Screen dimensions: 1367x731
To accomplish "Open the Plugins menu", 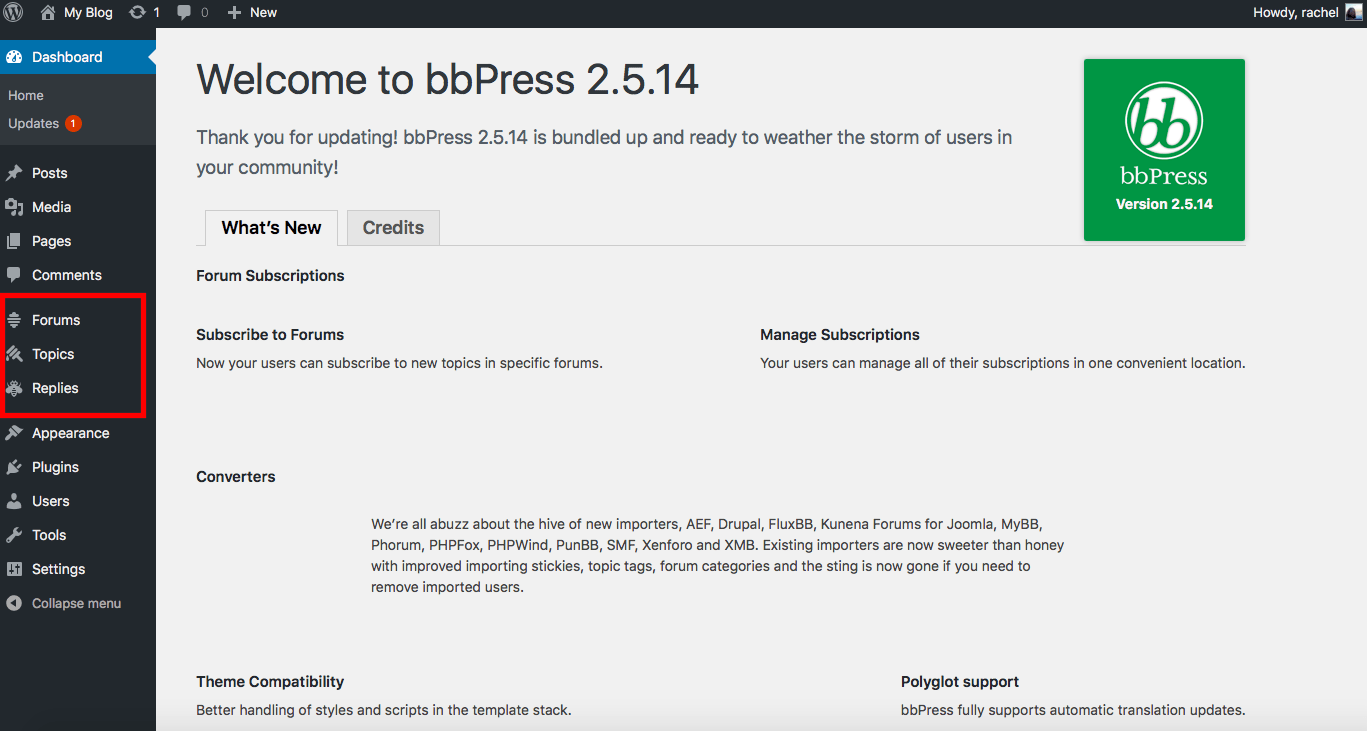I will point(78,467).
